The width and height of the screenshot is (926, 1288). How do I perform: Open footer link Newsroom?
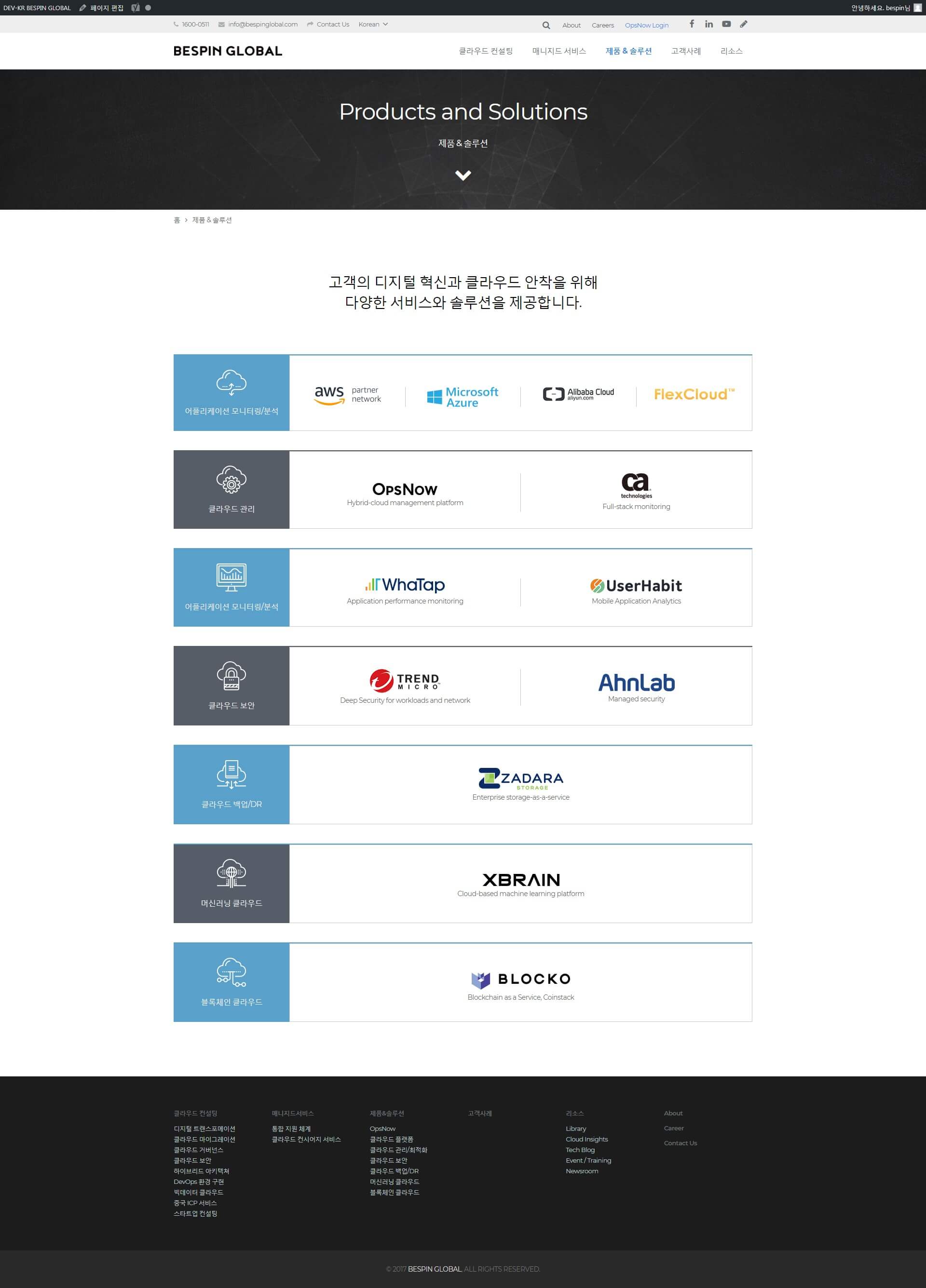coord(582,1171)
